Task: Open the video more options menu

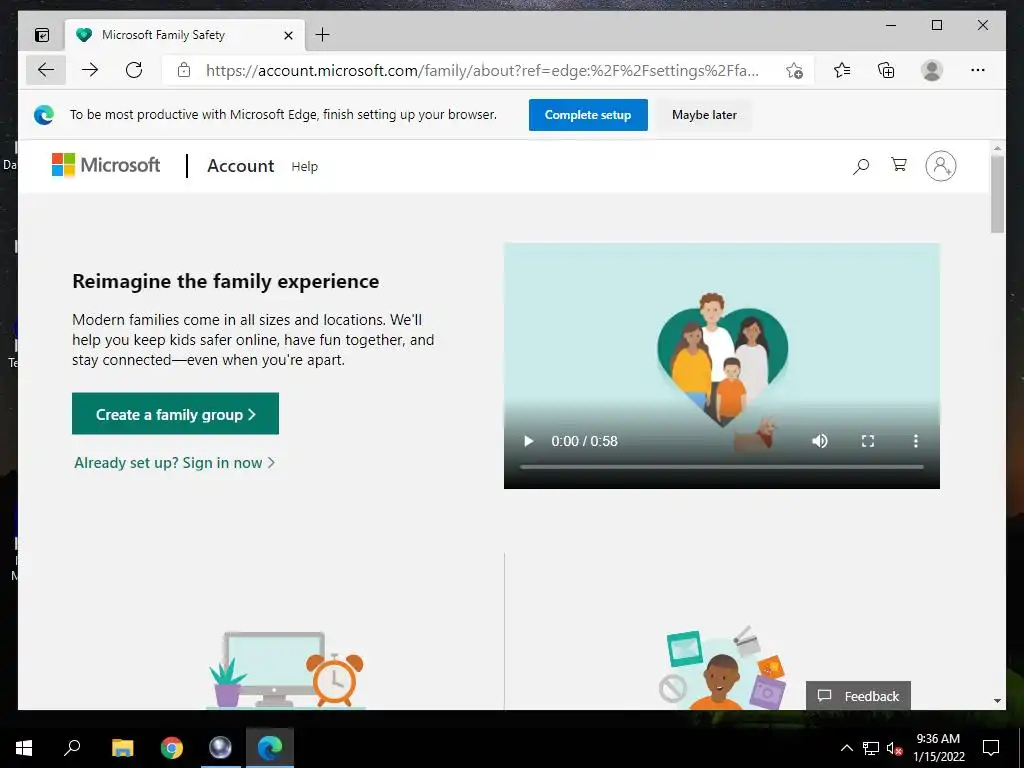Action: click(916, 441)
